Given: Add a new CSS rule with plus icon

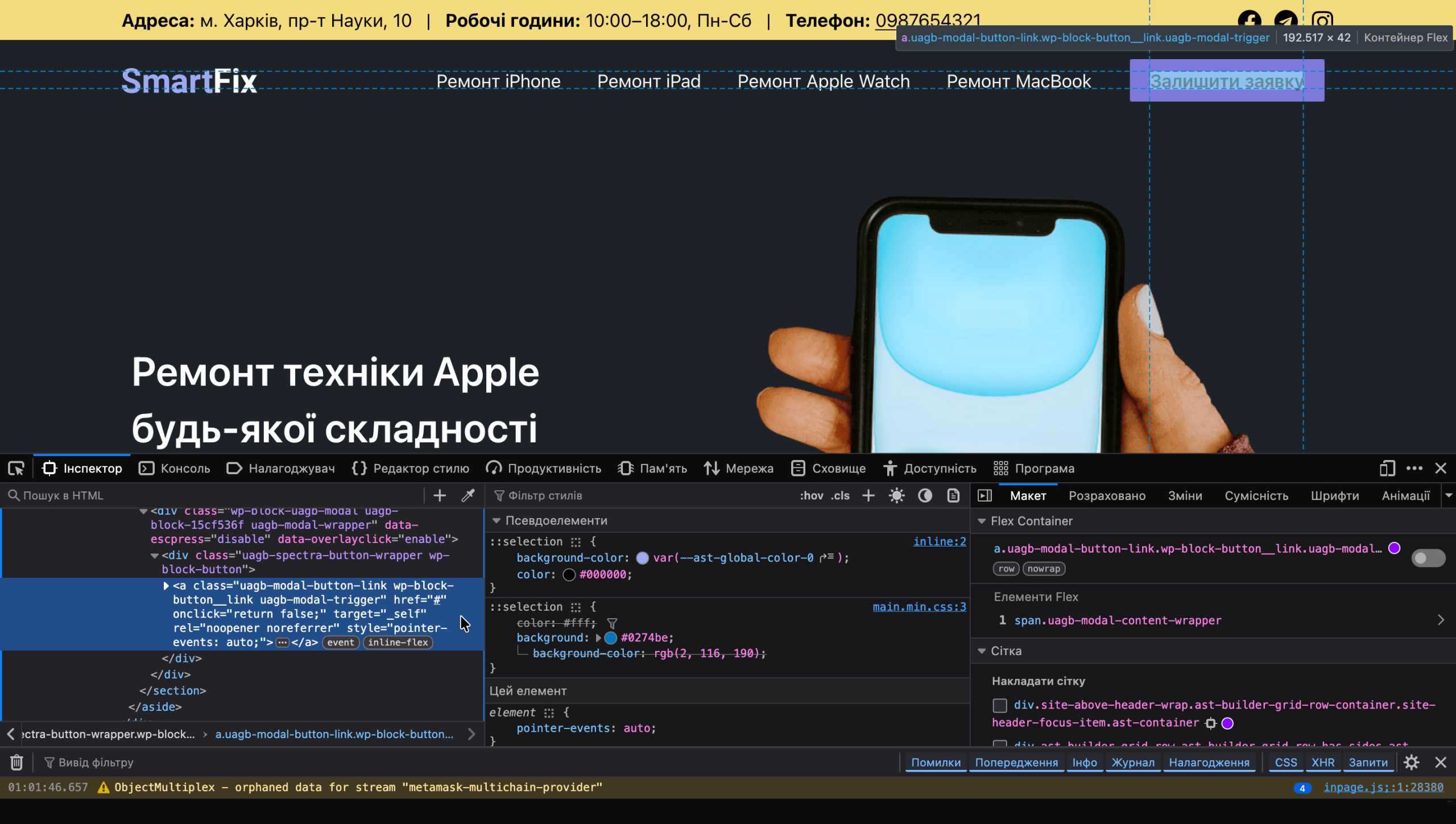Looking at the screenshot, I should 868,495.
